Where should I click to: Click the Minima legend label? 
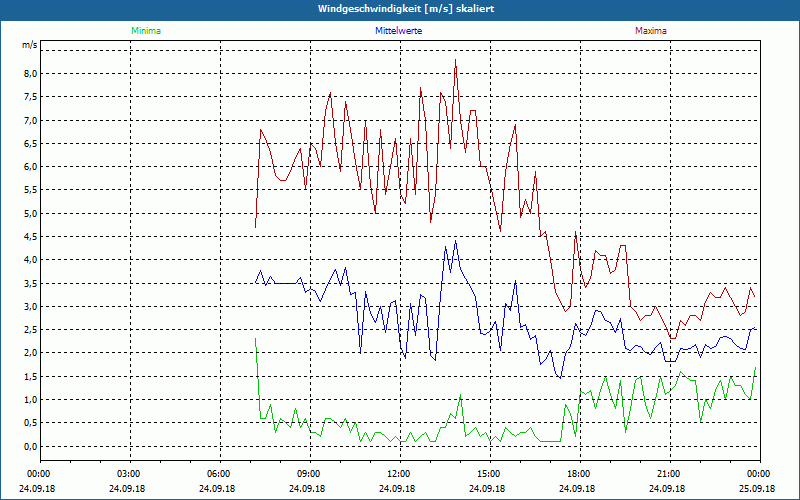coord(146,31)
